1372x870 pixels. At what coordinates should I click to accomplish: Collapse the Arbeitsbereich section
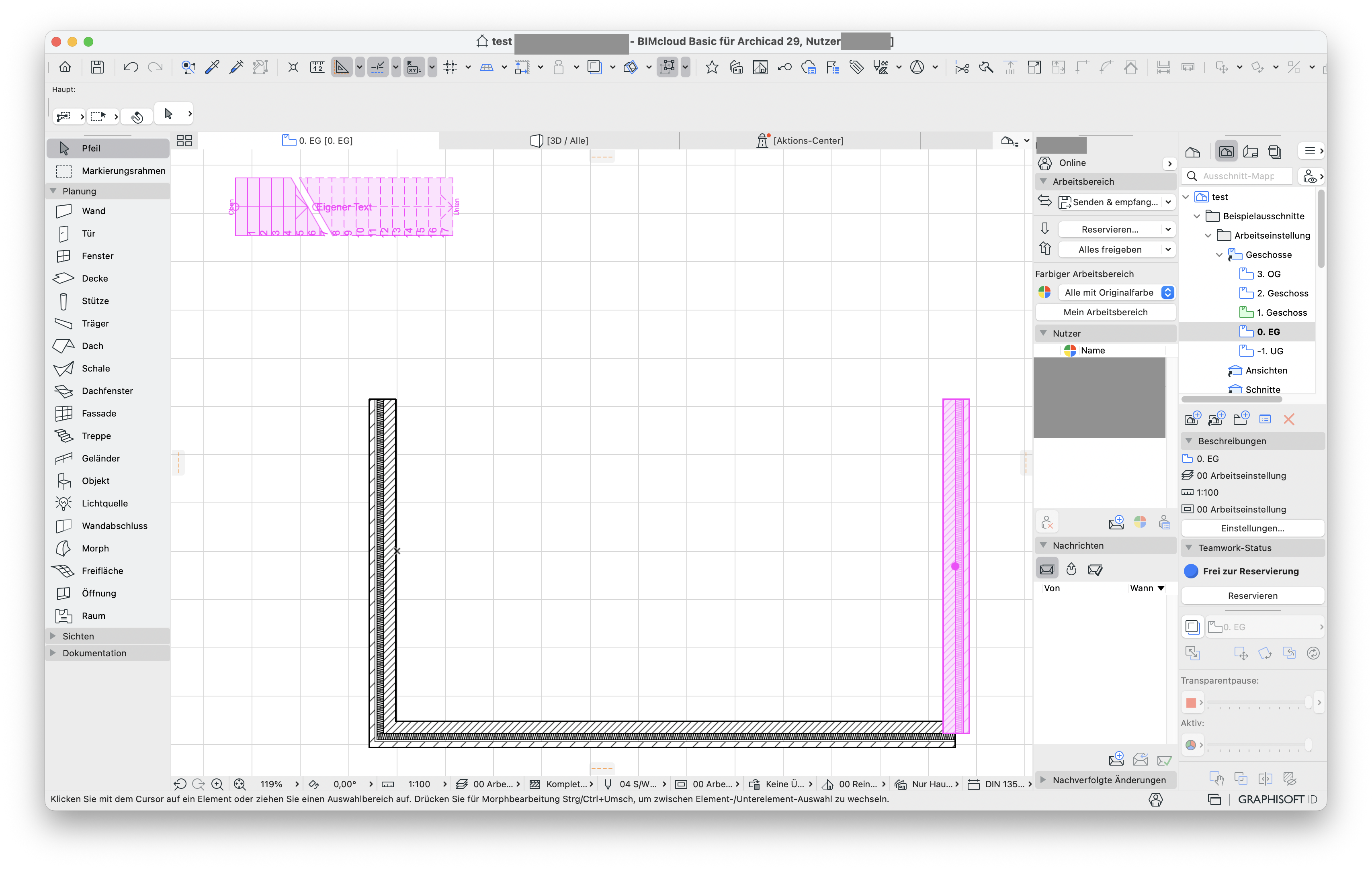(1044, 182)
